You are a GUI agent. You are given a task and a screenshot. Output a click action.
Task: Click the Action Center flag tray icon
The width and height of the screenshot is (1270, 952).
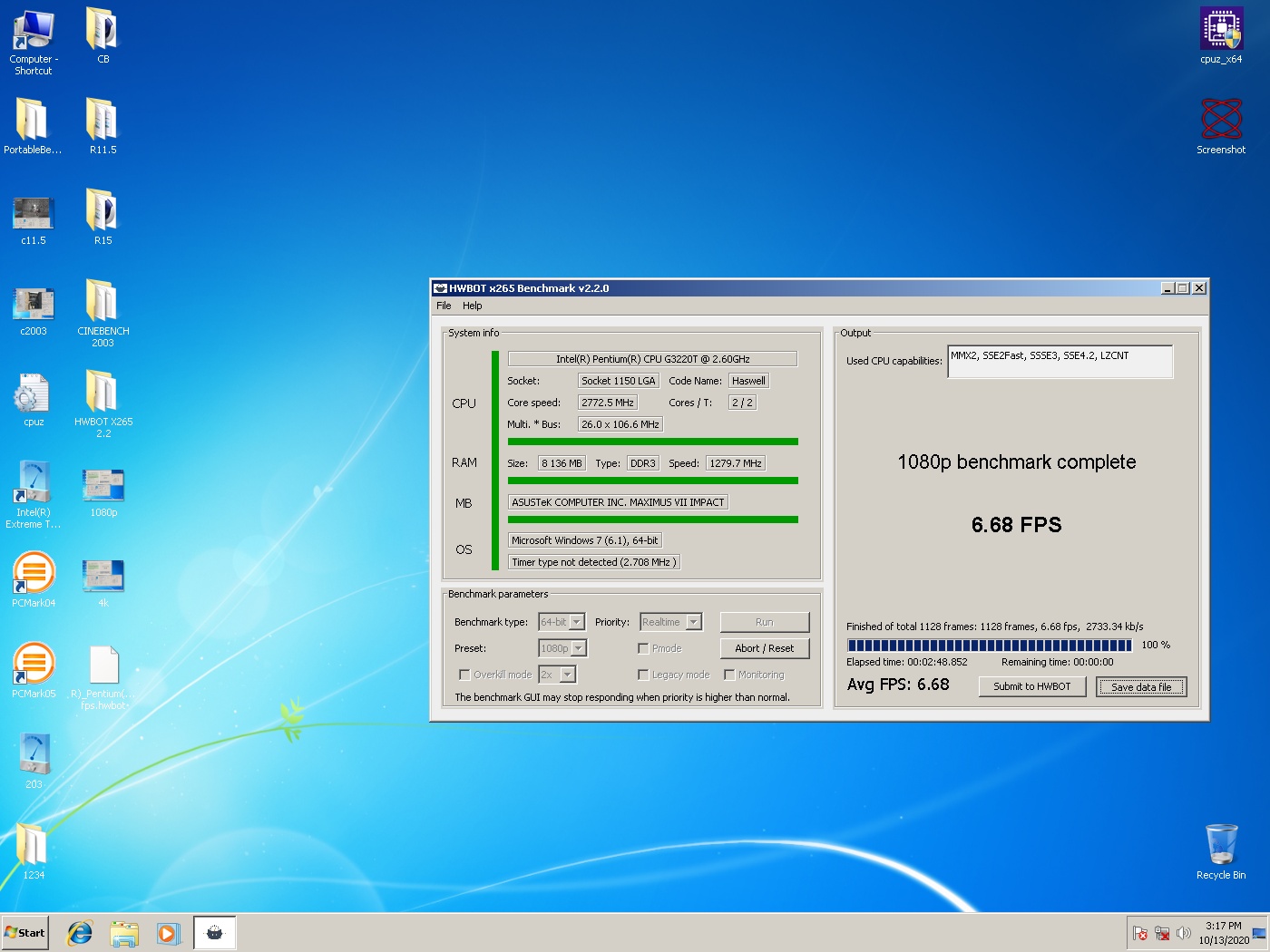click(x=1140, y=933)
